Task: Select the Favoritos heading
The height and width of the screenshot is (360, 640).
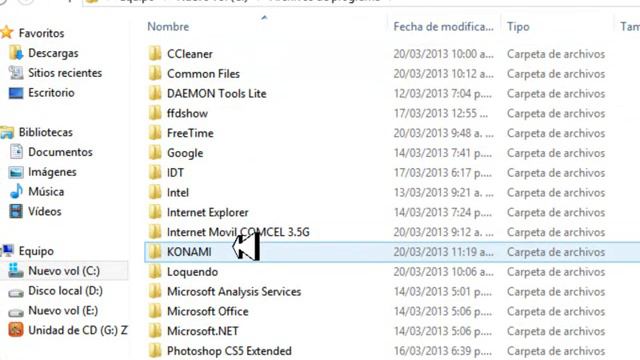Action: 41,33
